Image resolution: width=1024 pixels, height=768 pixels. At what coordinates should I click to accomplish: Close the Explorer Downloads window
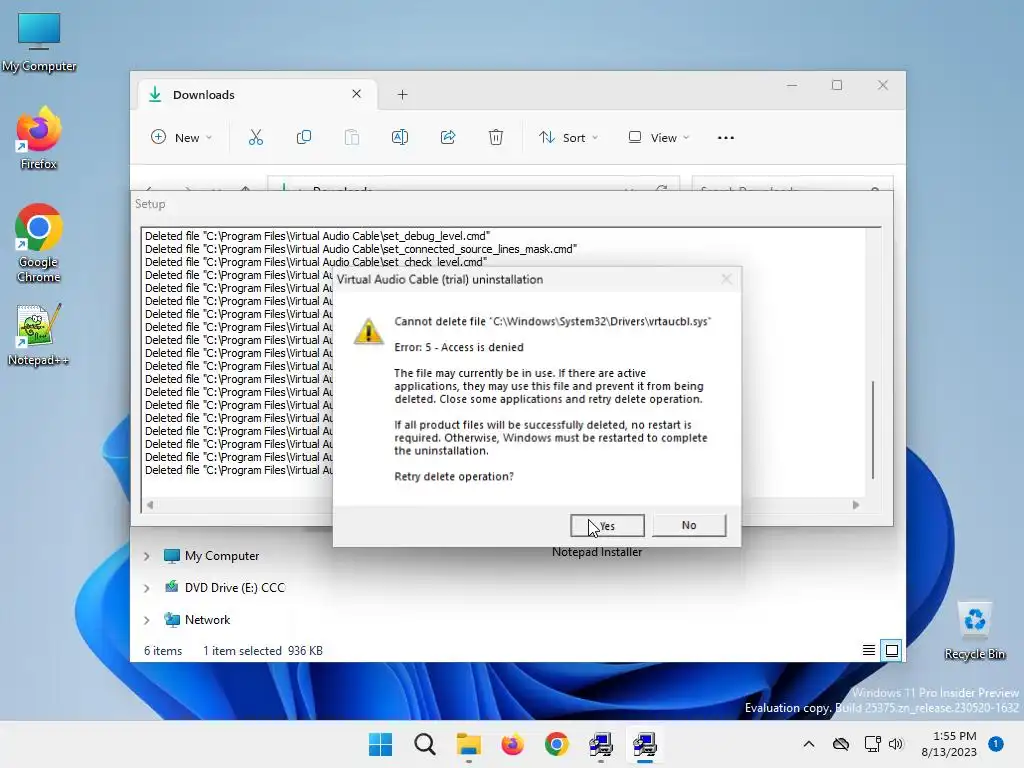pyautogui.click(x=882, y=86)
